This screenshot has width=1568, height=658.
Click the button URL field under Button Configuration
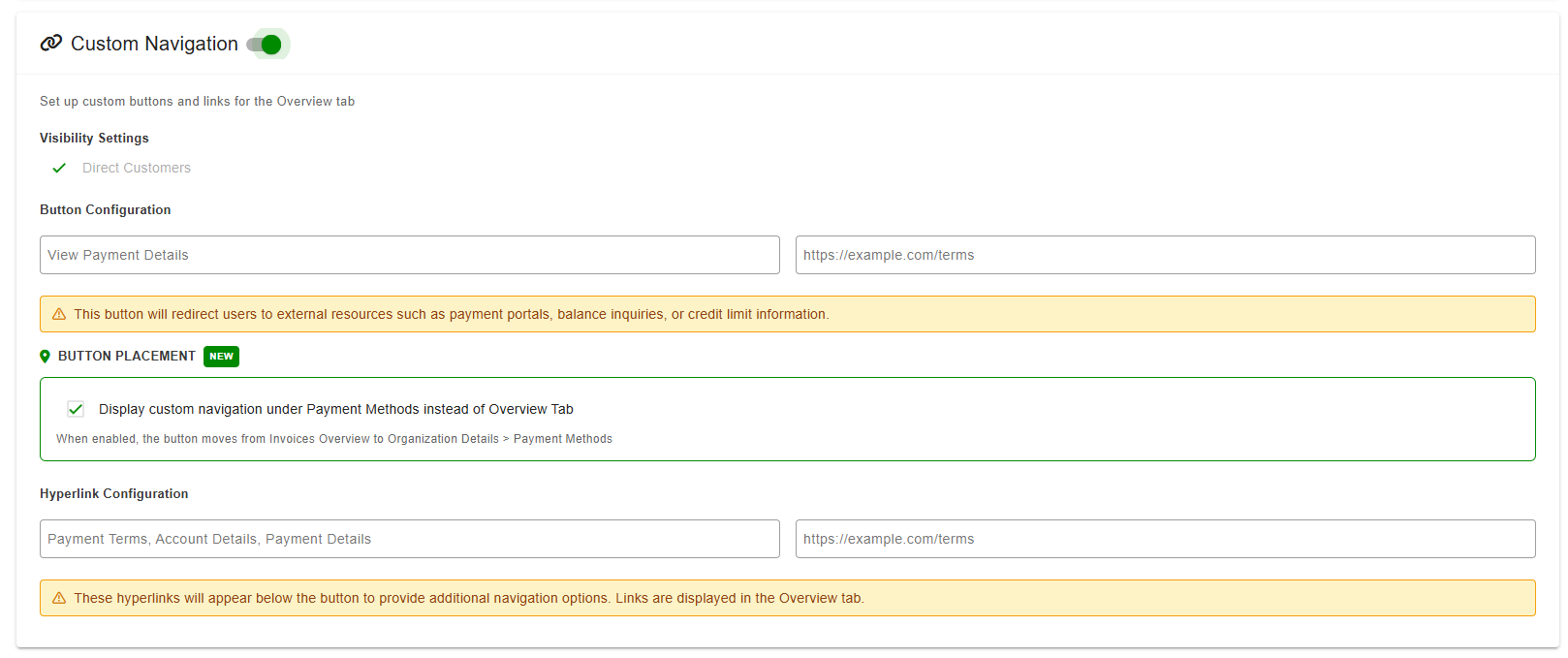point(1166,255)
